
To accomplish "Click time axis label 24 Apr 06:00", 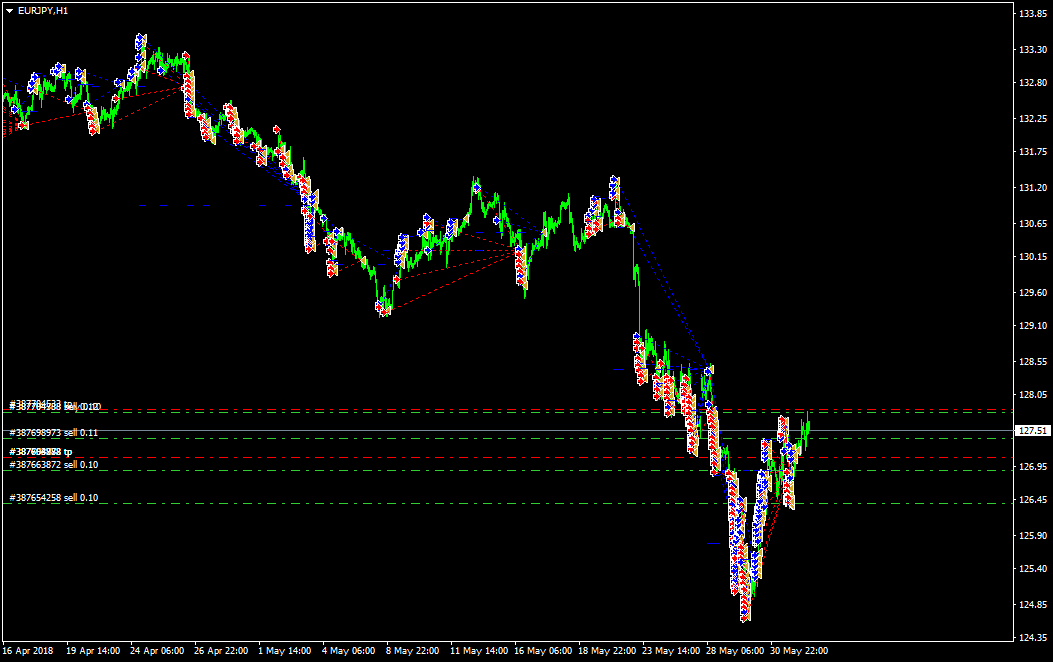I will pos(156,651).
